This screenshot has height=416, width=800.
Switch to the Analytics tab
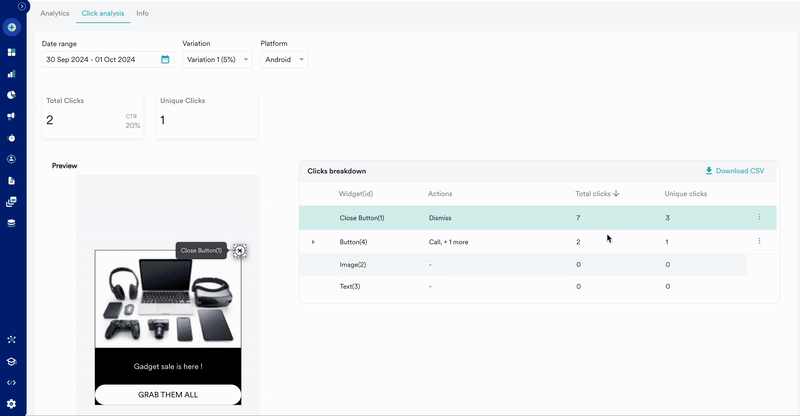coord(54,13)
